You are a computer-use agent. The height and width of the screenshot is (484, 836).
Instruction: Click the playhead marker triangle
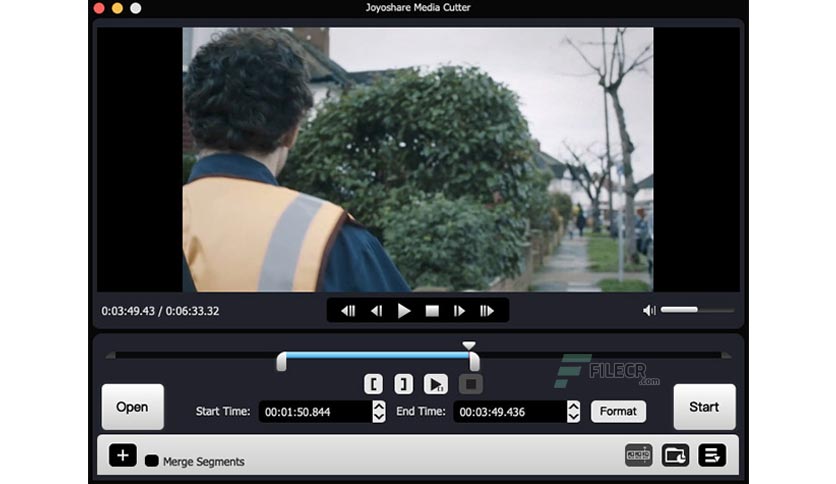[469, 345]
